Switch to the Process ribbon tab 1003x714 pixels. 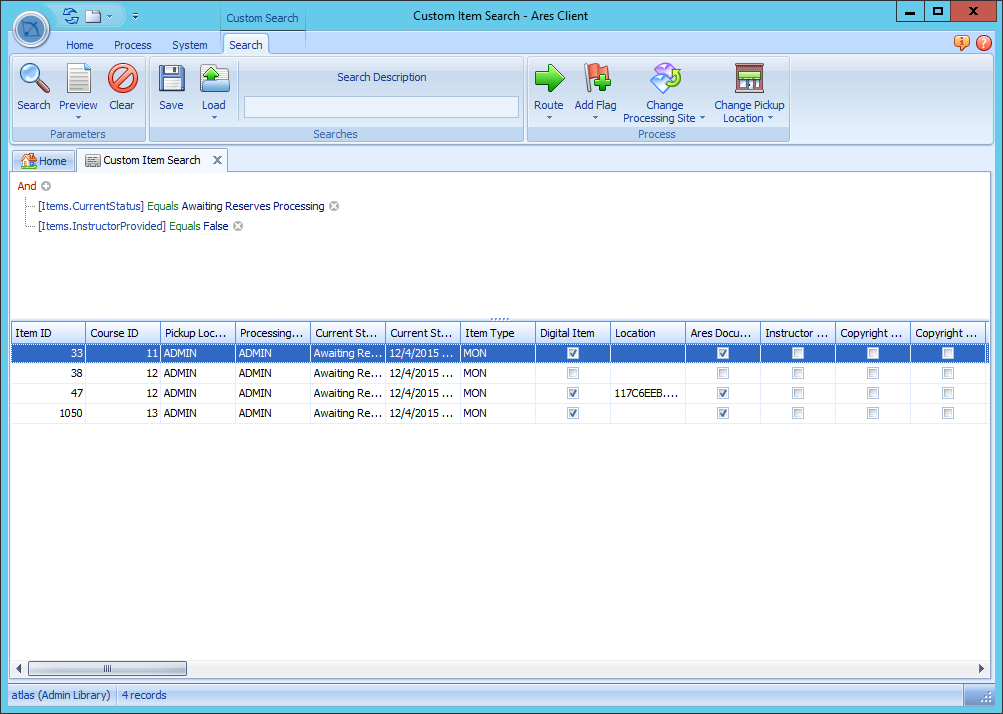coord(132,44)
